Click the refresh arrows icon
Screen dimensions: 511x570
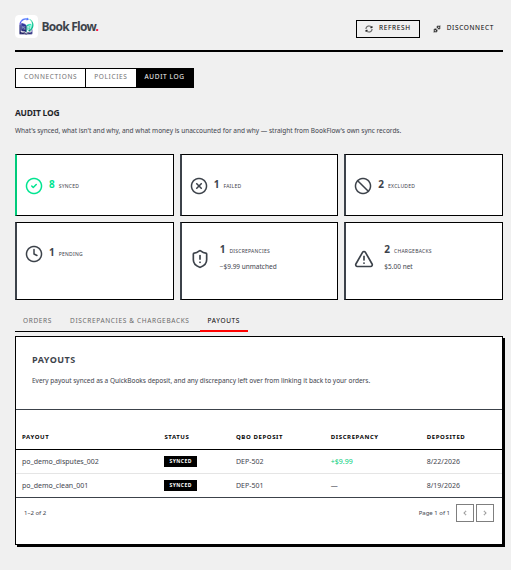(x=369, y=29)
